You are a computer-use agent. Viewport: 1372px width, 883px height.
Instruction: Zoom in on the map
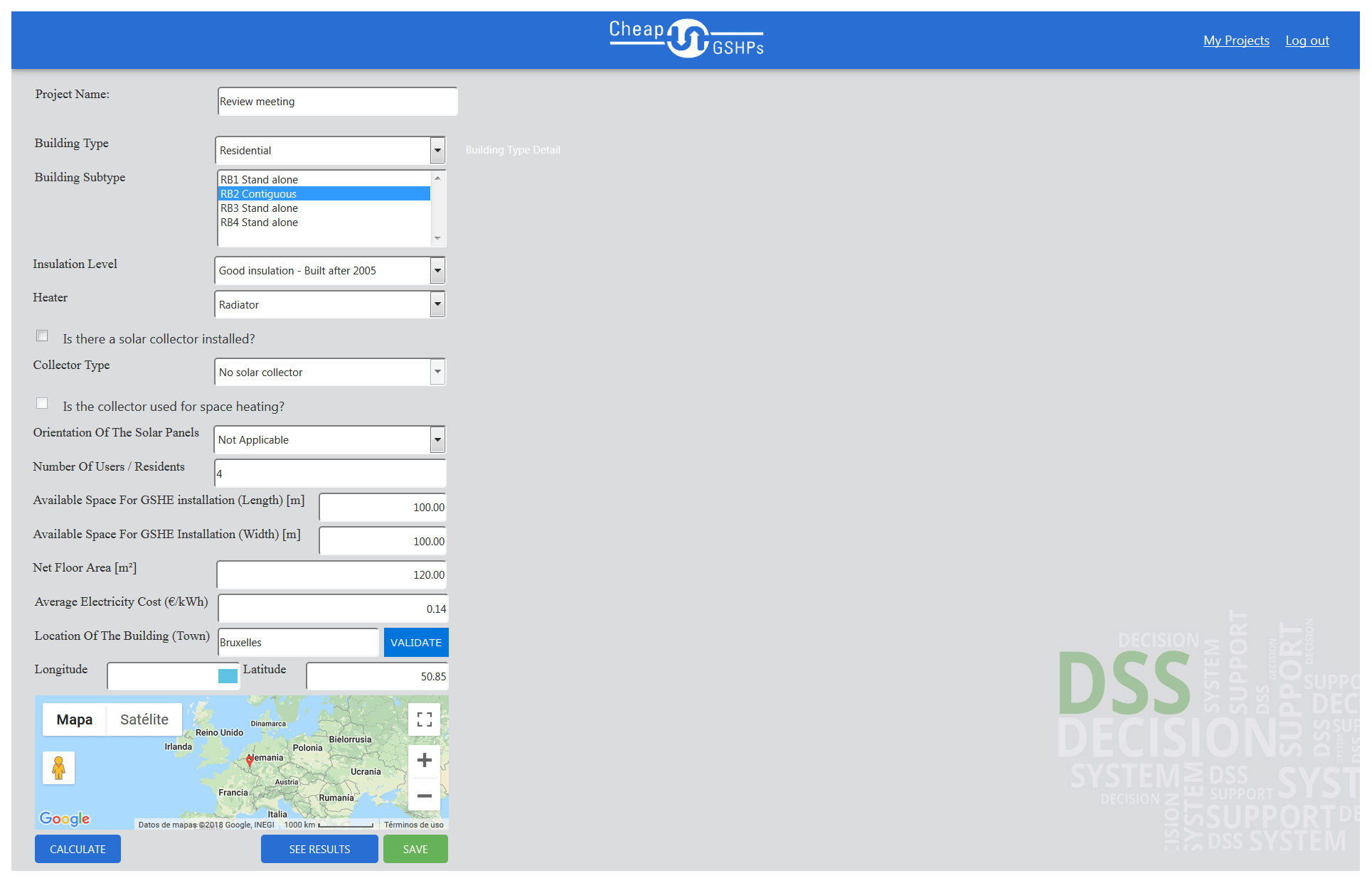coord(425,760)
